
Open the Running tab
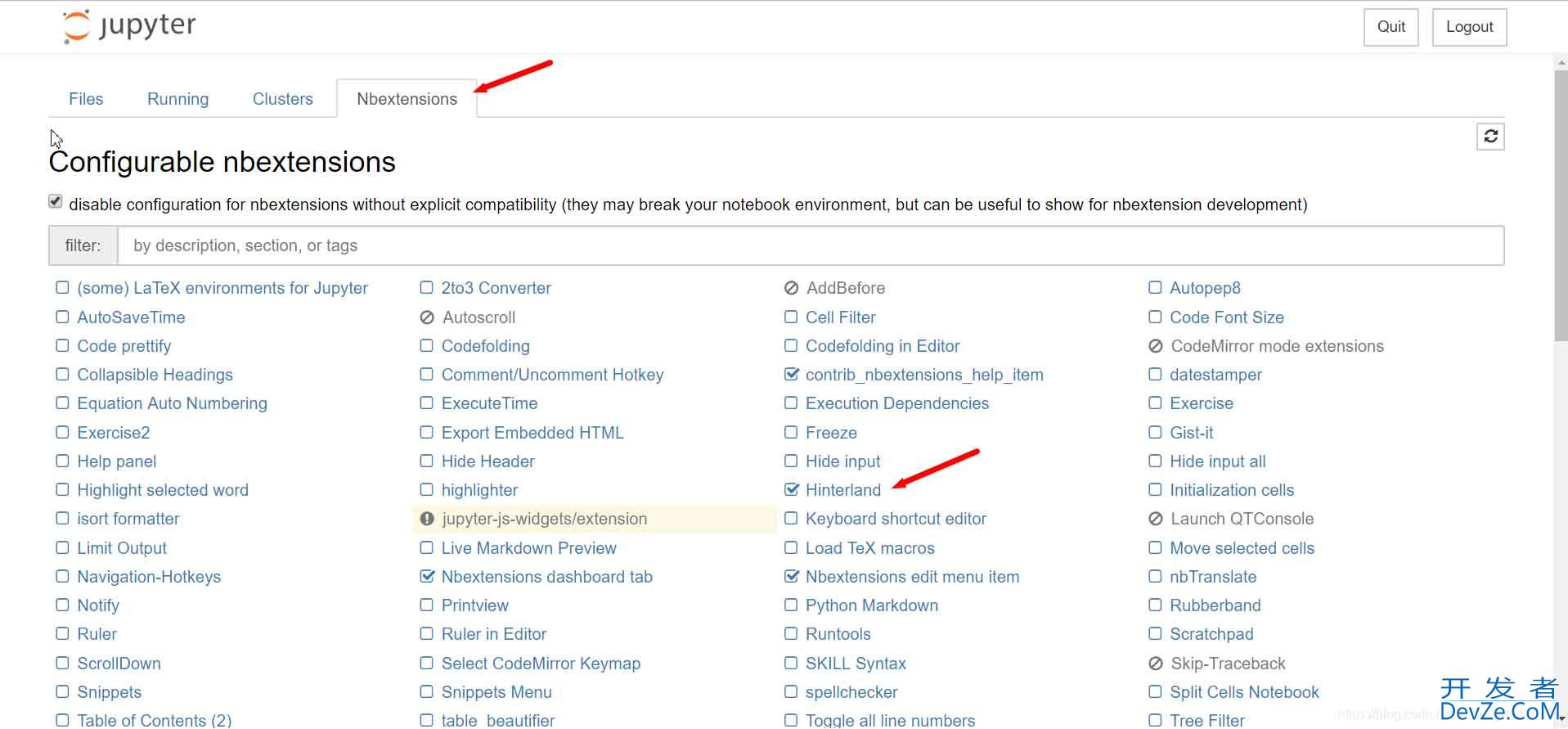pos(177,99)
